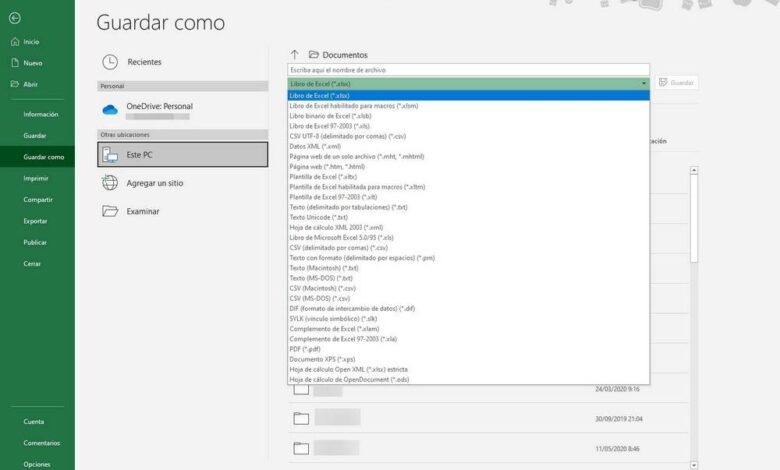This screenshot has height=470, width=780.
Task: Select Plantilla de Excel (*.xltx)
Action: click(469, 177)
